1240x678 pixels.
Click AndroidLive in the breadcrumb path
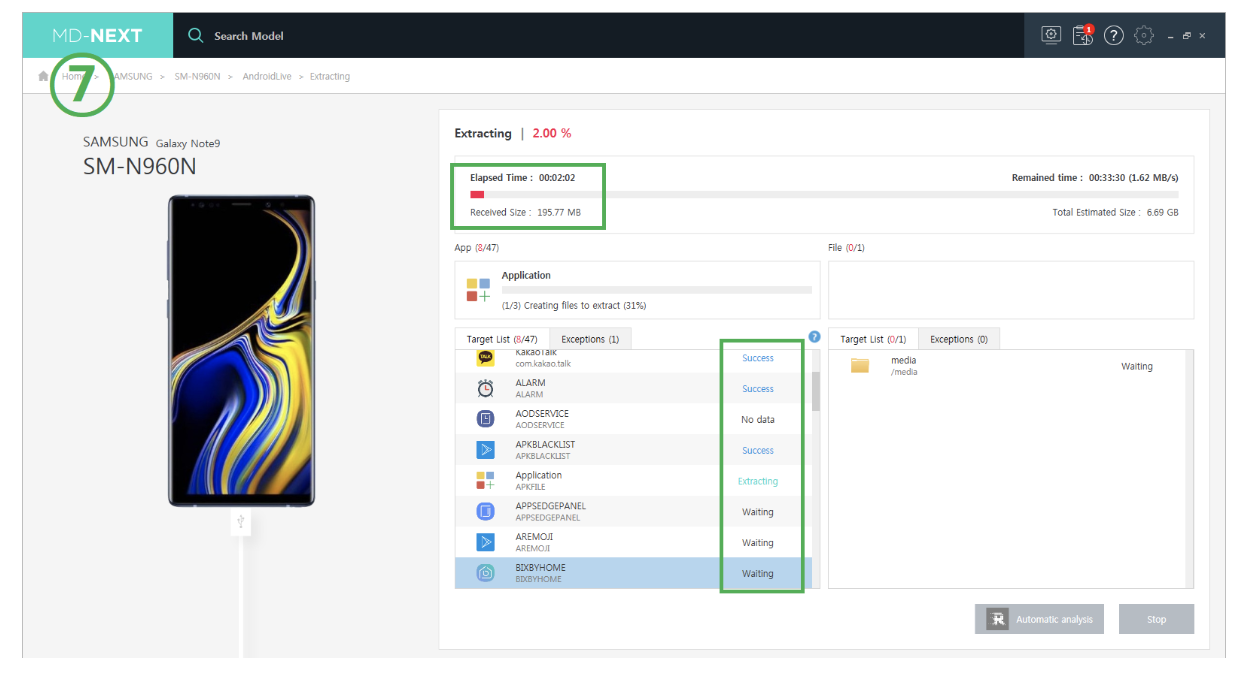coord(266,76)
